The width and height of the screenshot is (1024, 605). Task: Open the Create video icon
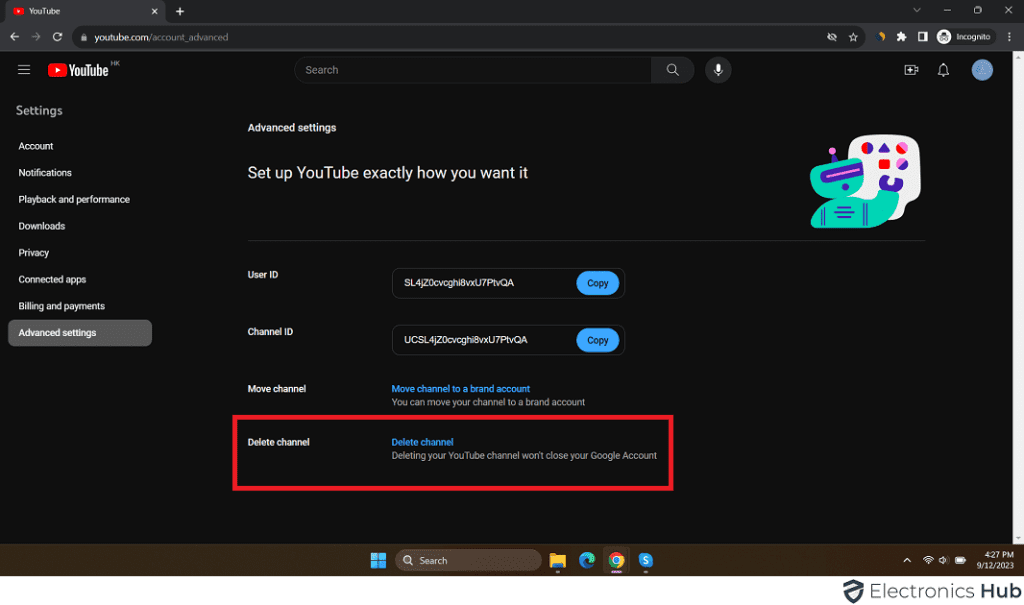click(x=910, y=70)
